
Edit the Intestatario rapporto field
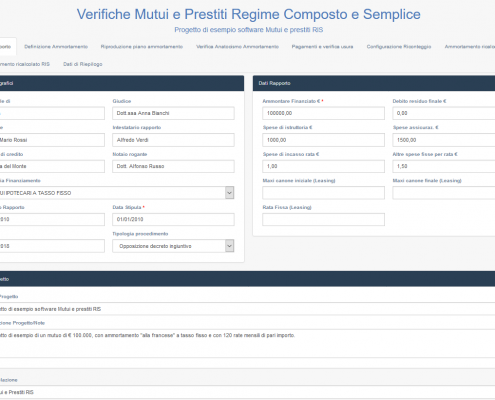[x=173, y=140]
